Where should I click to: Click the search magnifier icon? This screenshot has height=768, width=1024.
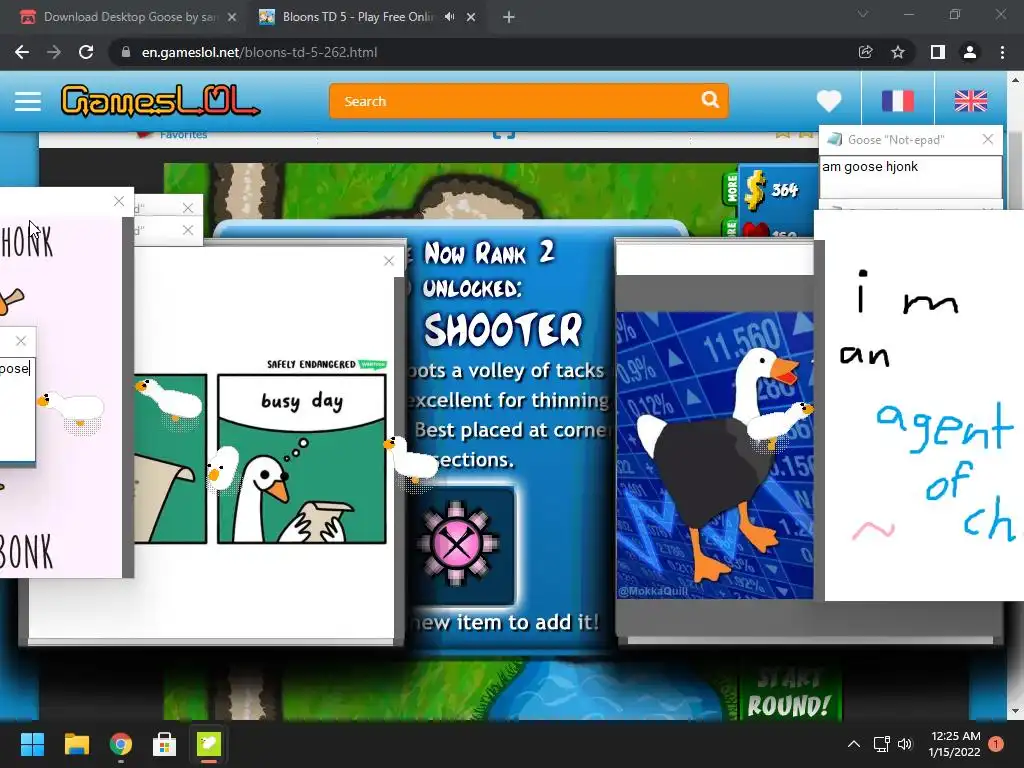click(710, 100)
